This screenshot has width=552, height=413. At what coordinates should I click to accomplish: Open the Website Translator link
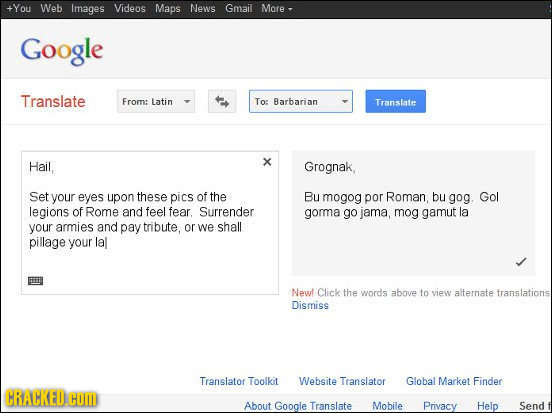pos(342,381)
